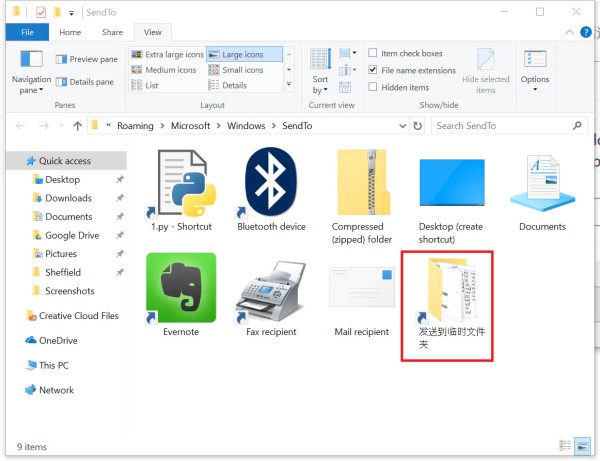
Task: Open Pictures in Quick access
Action: pyautogui.click(x=61, y=254)
